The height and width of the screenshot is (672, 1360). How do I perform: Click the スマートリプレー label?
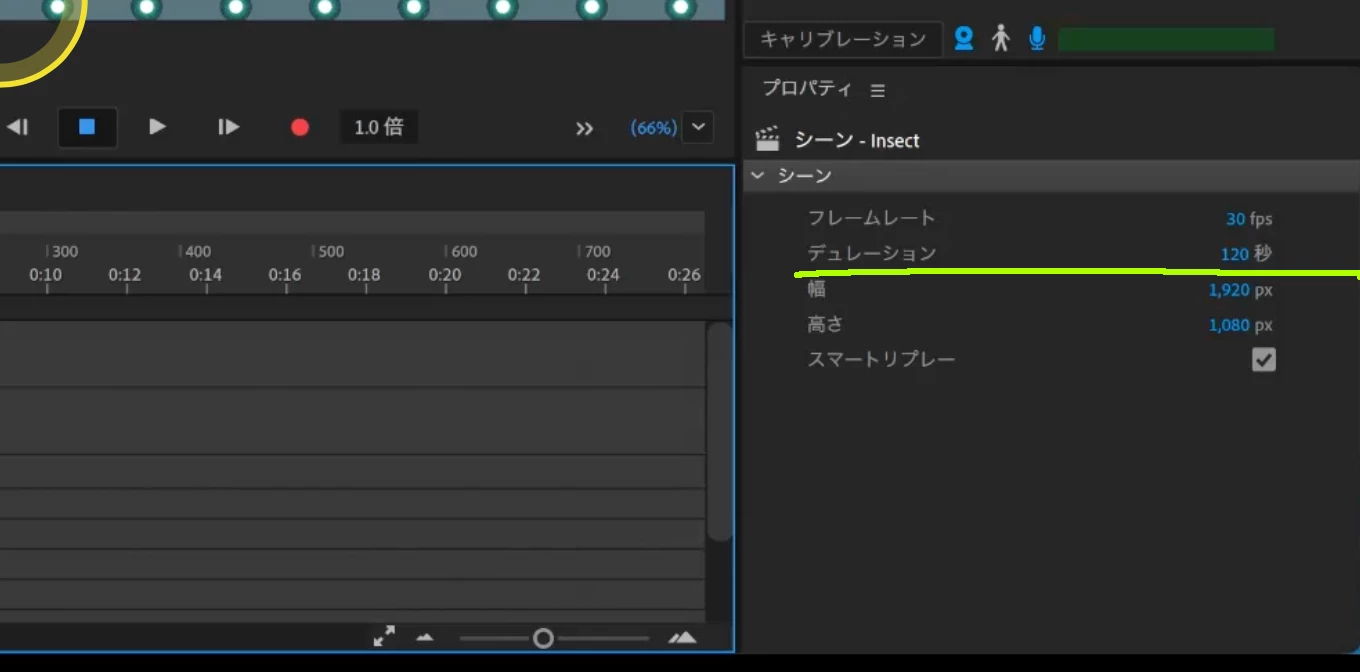tap(882, 359)
